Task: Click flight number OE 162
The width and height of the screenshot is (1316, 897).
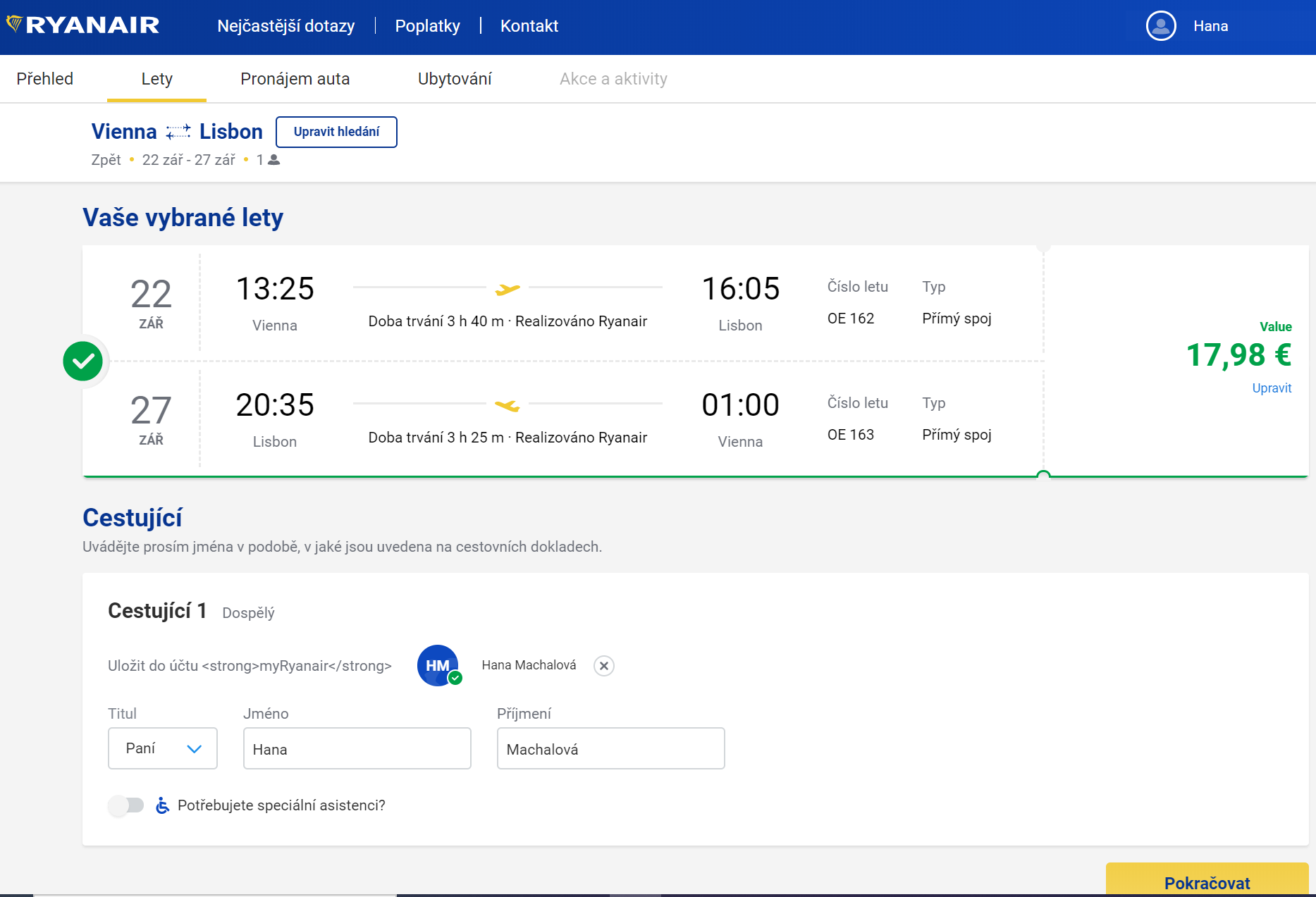Action: [x=851, y=318]
